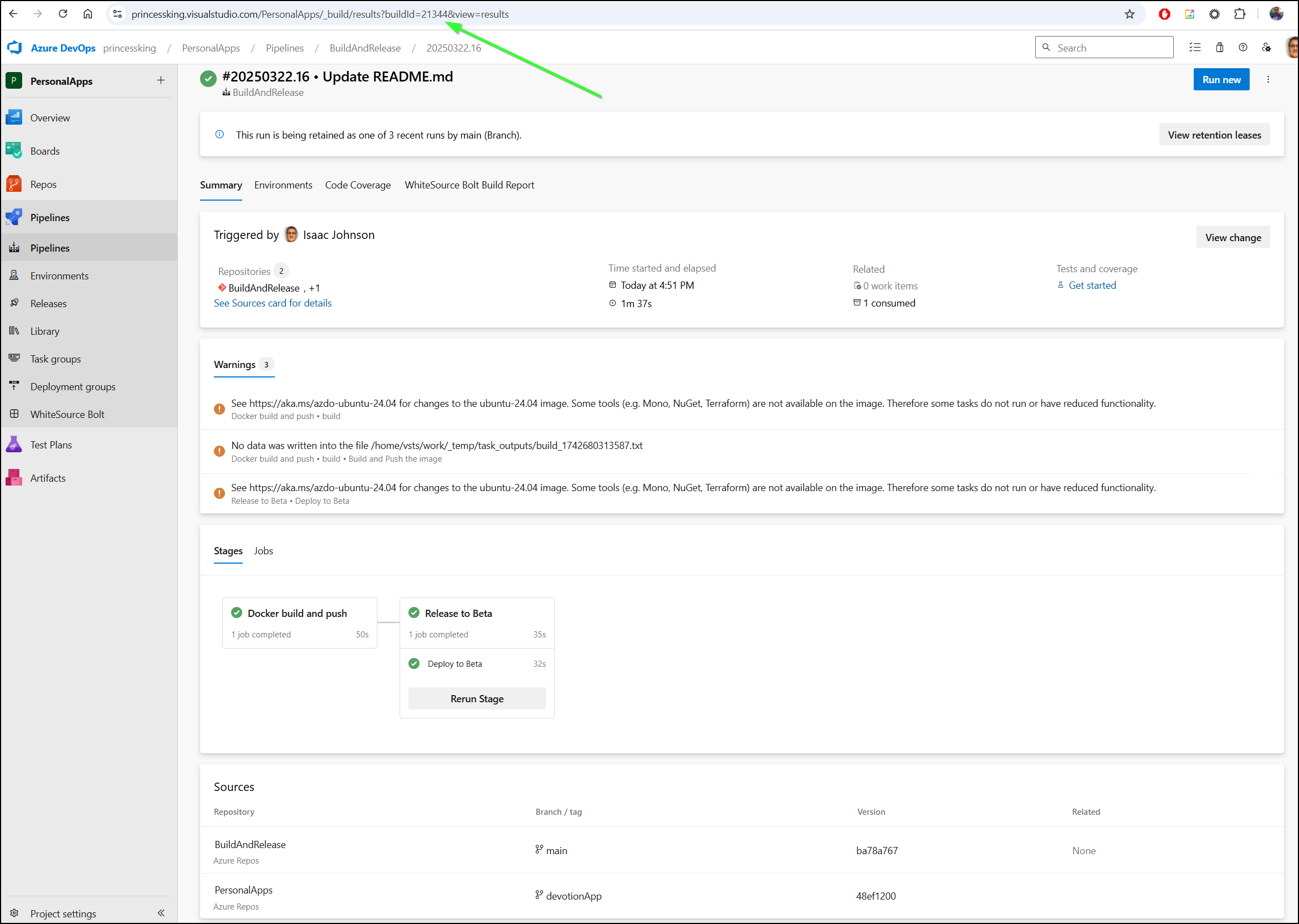The width and height of the screenshot is (1299, 924).
Task: Switch to the Jobs tab
Action: tap(263, 551)
